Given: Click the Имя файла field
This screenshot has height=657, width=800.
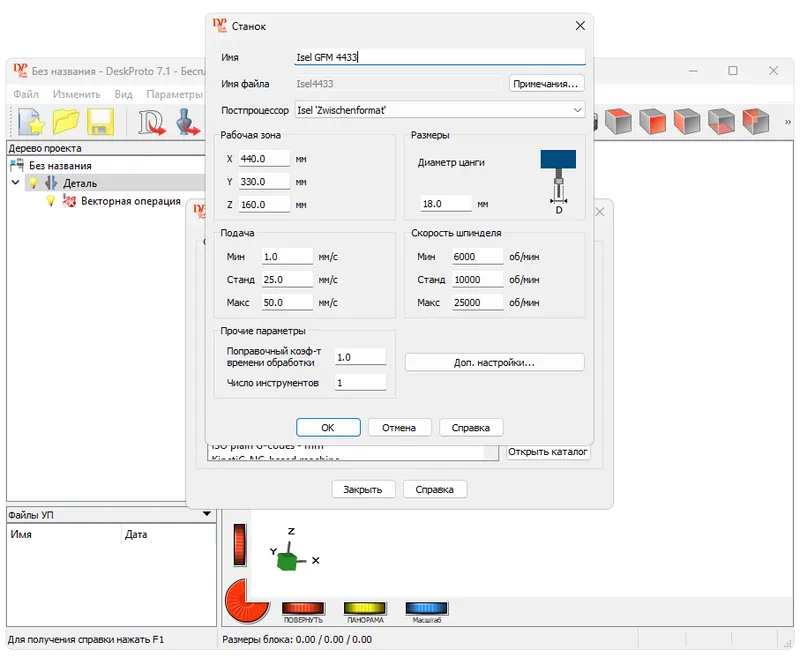Looking at the screenshot, I should 398,84.
